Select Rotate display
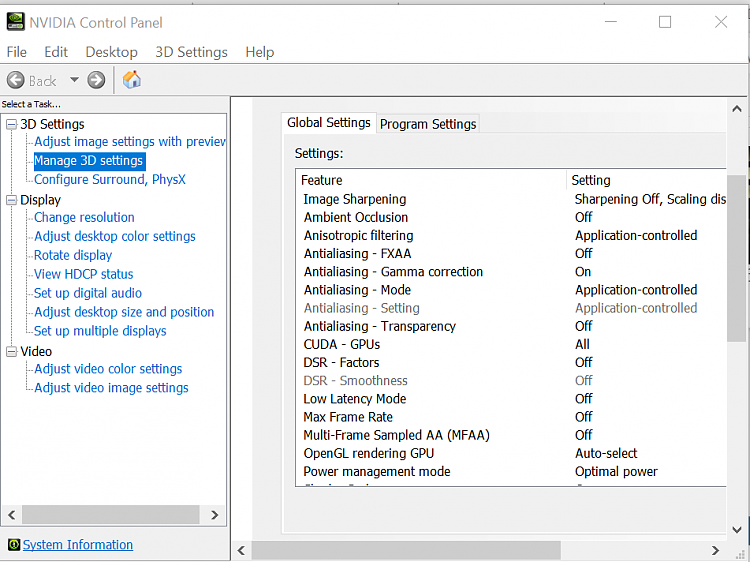 pyautogui.click(x=73, y=255)
